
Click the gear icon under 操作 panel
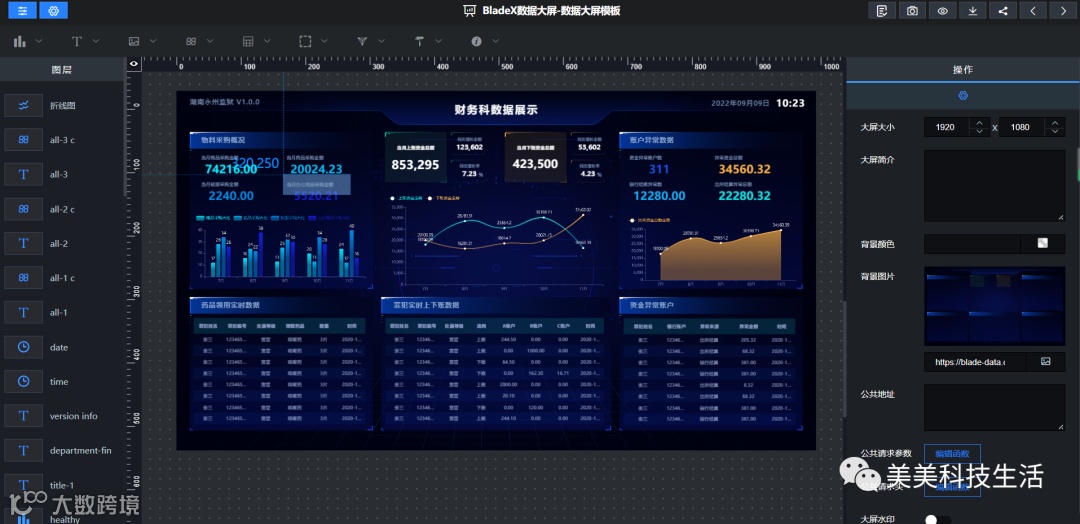963,96
